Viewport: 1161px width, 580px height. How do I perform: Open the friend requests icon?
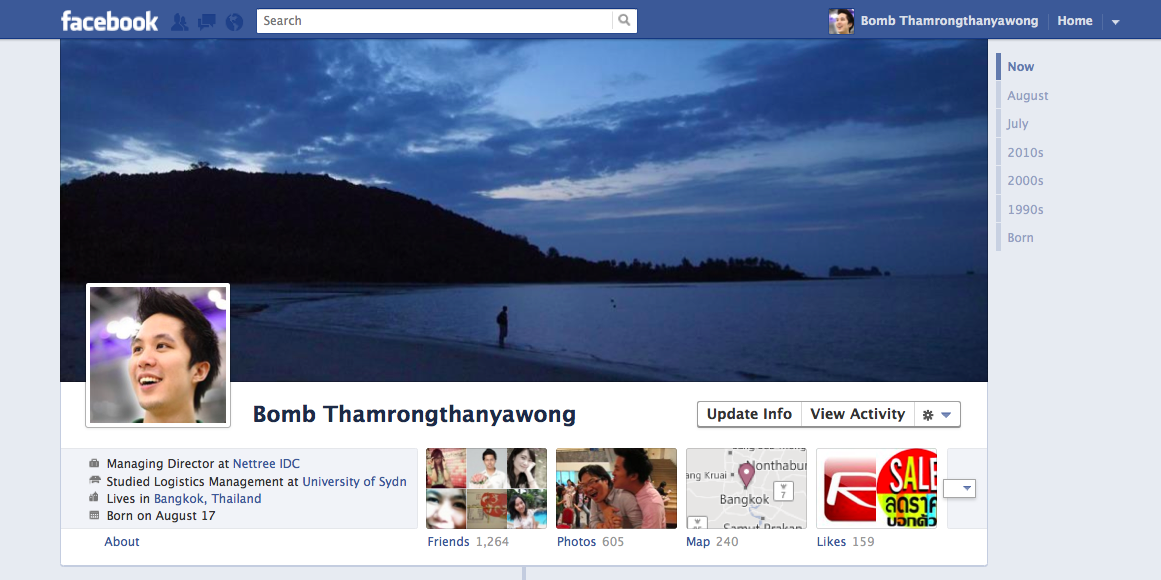pos(179,21)
